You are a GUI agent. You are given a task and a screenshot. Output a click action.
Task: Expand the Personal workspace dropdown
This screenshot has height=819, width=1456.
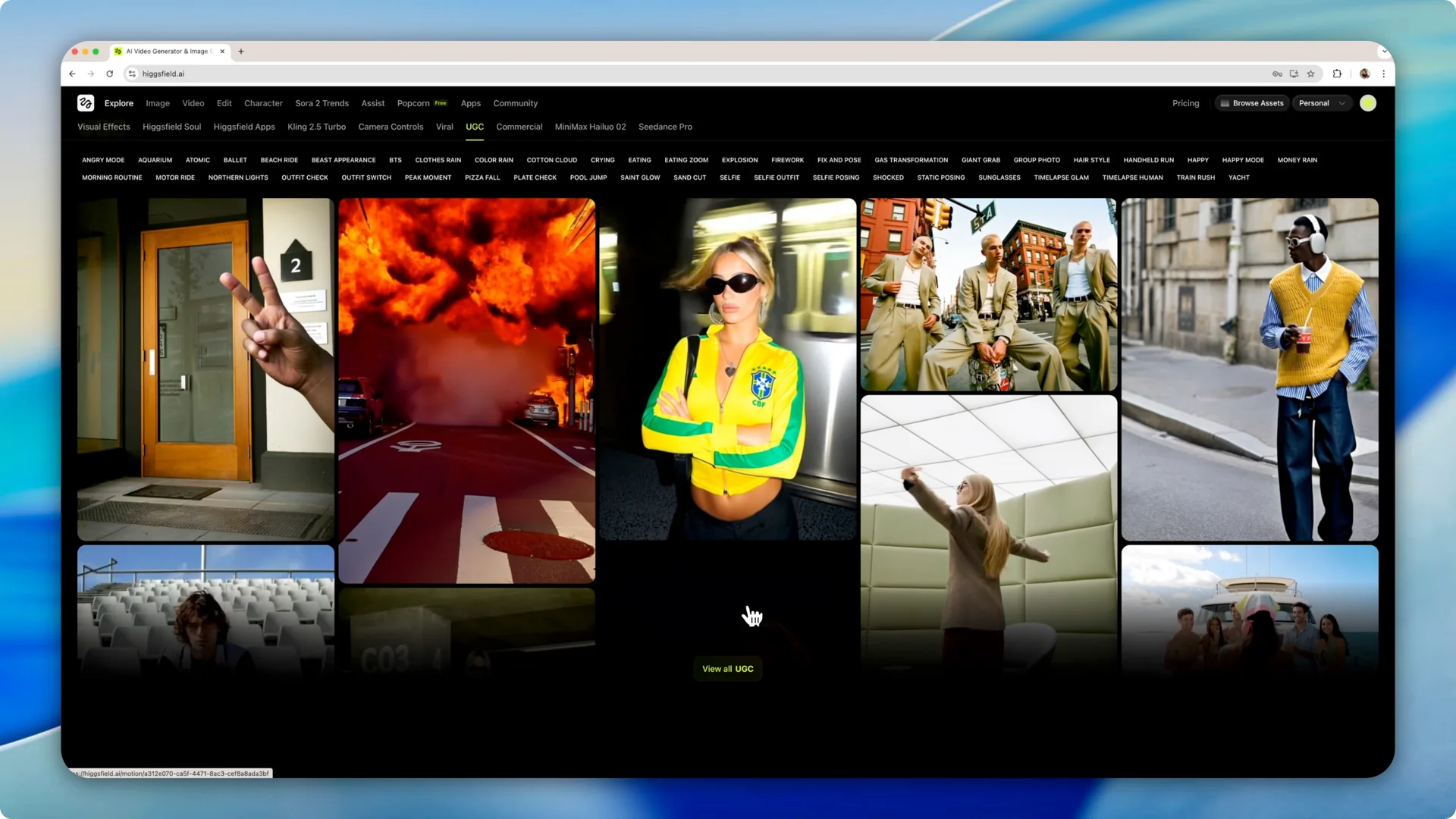pyautogui.click(x=1322, y=102)
